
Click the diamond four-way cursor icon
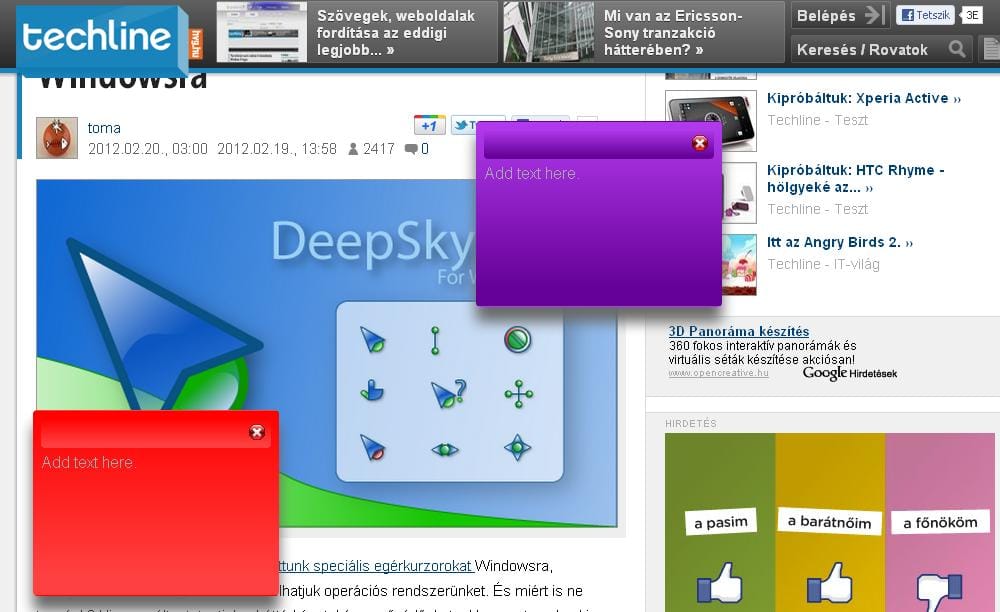click(517, 448)
